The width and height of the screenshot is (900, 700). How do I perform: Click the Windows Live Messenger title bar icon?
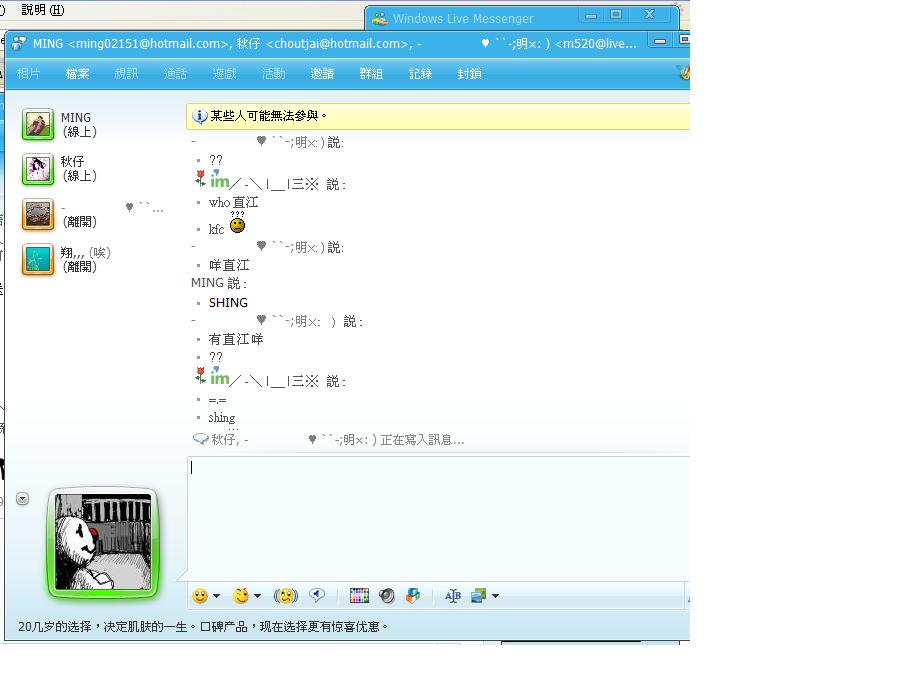pos(379,18)
